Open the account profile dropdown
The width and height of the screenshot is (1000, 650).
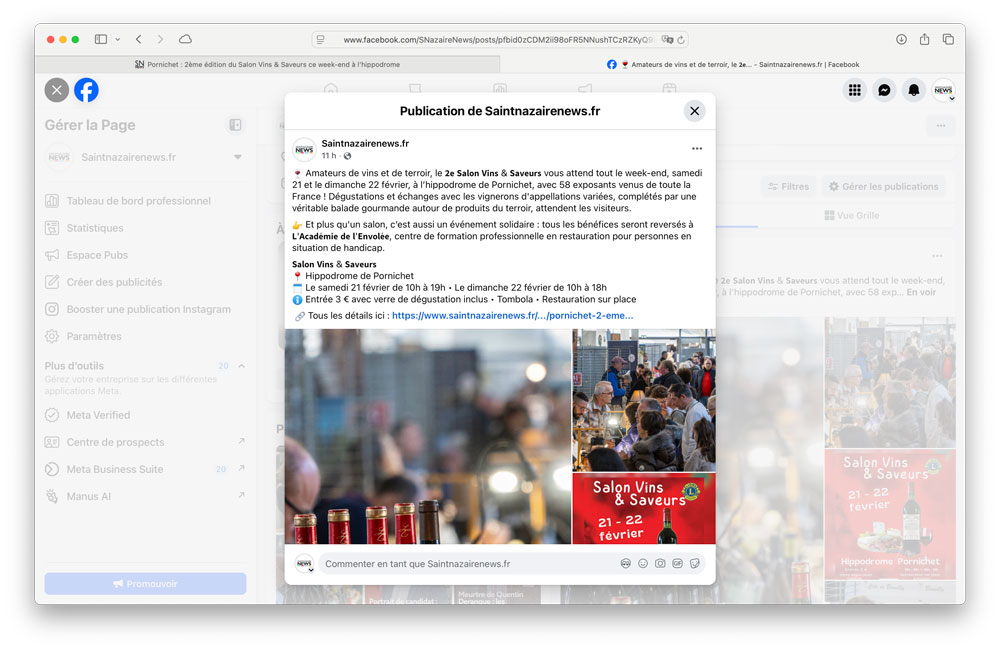tap(943, 91)
